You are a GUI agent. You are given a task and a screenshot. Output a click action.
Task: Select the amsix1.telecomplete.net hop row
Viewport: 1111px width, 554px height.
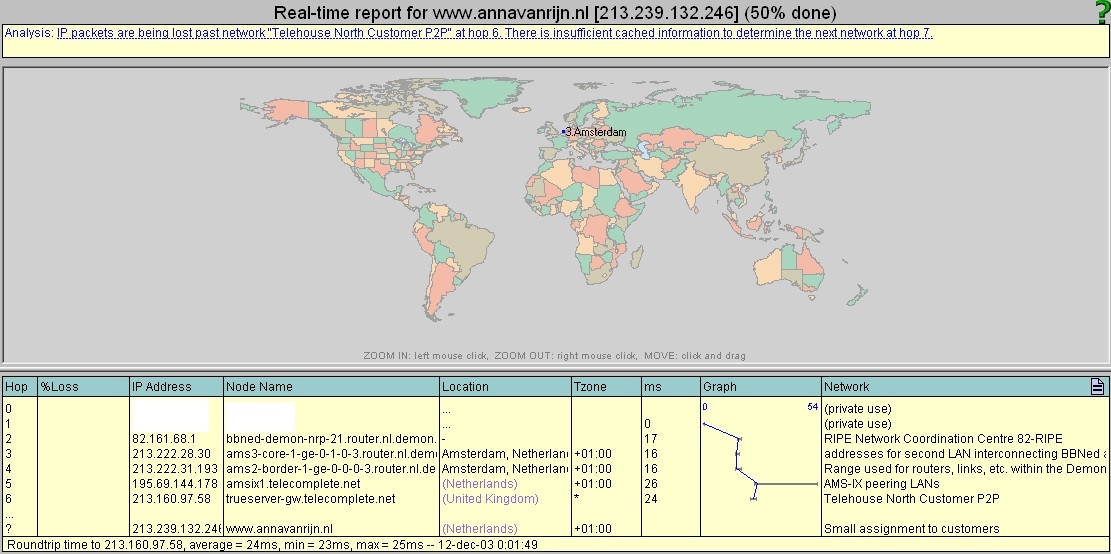[x=556, y=484]
